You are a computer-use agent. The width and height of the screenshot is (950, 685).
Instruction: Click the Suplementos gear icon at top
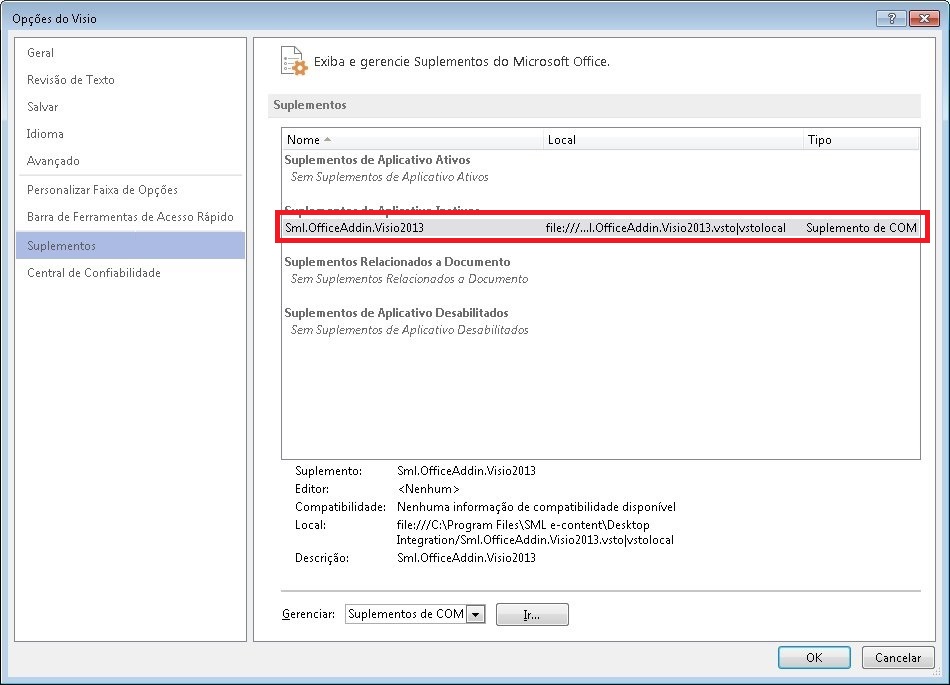tap(291, 61)
